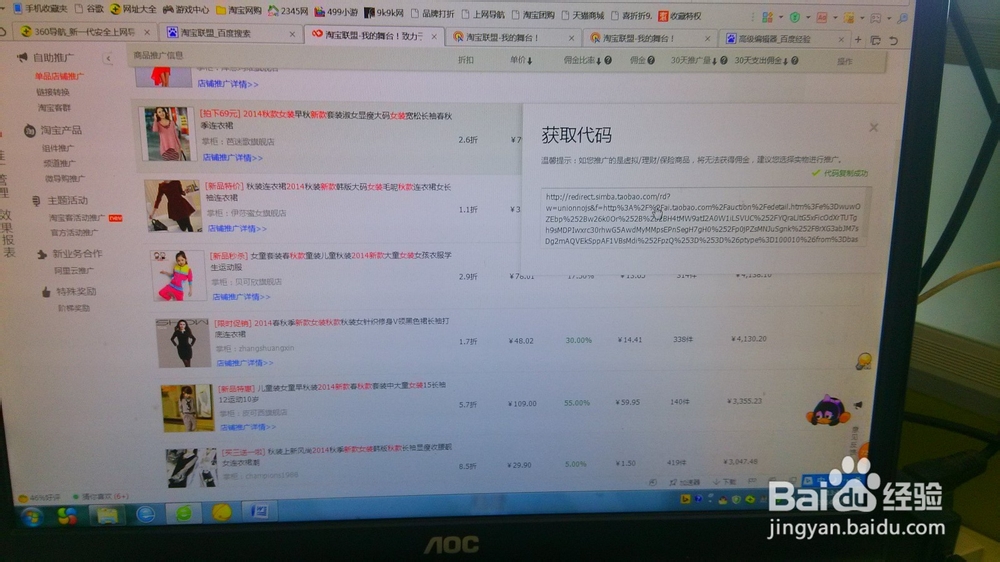Open the Internet Explorer taskbar icon
The image size is (1000, 562).
[146, 514]
